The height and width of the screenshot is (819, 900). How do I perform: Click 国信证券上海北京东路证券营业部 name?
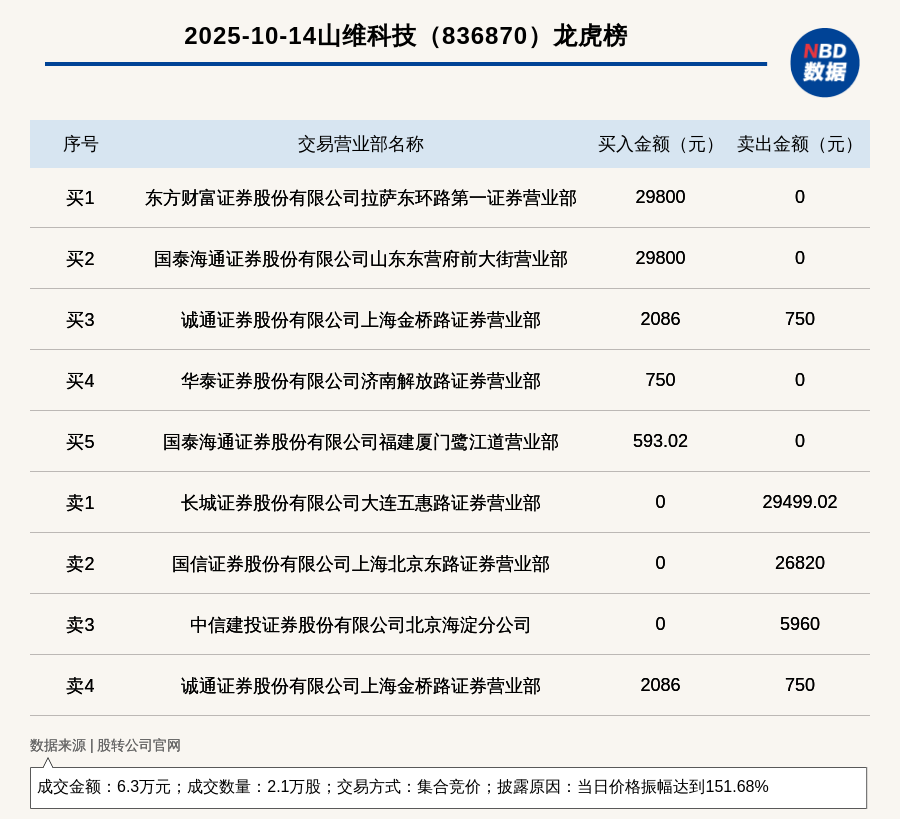pos(360,564)
